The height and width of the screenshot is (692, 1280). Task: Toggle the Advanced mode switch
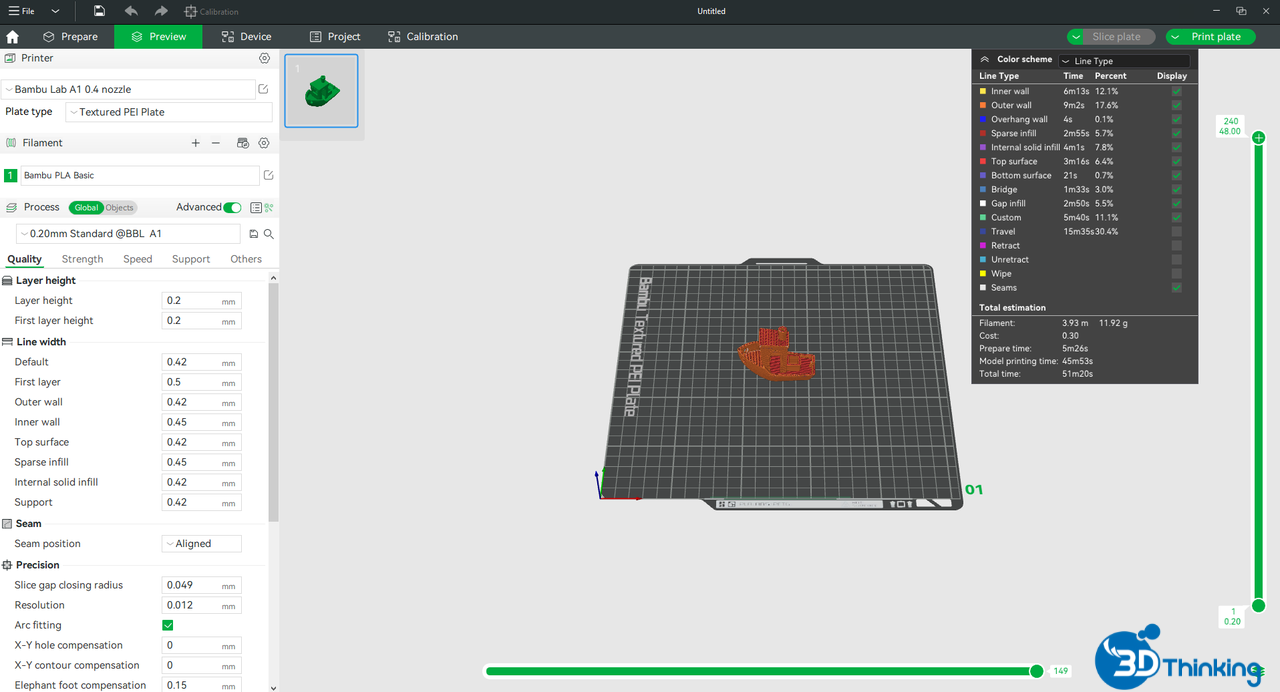[x=232, y=207]
